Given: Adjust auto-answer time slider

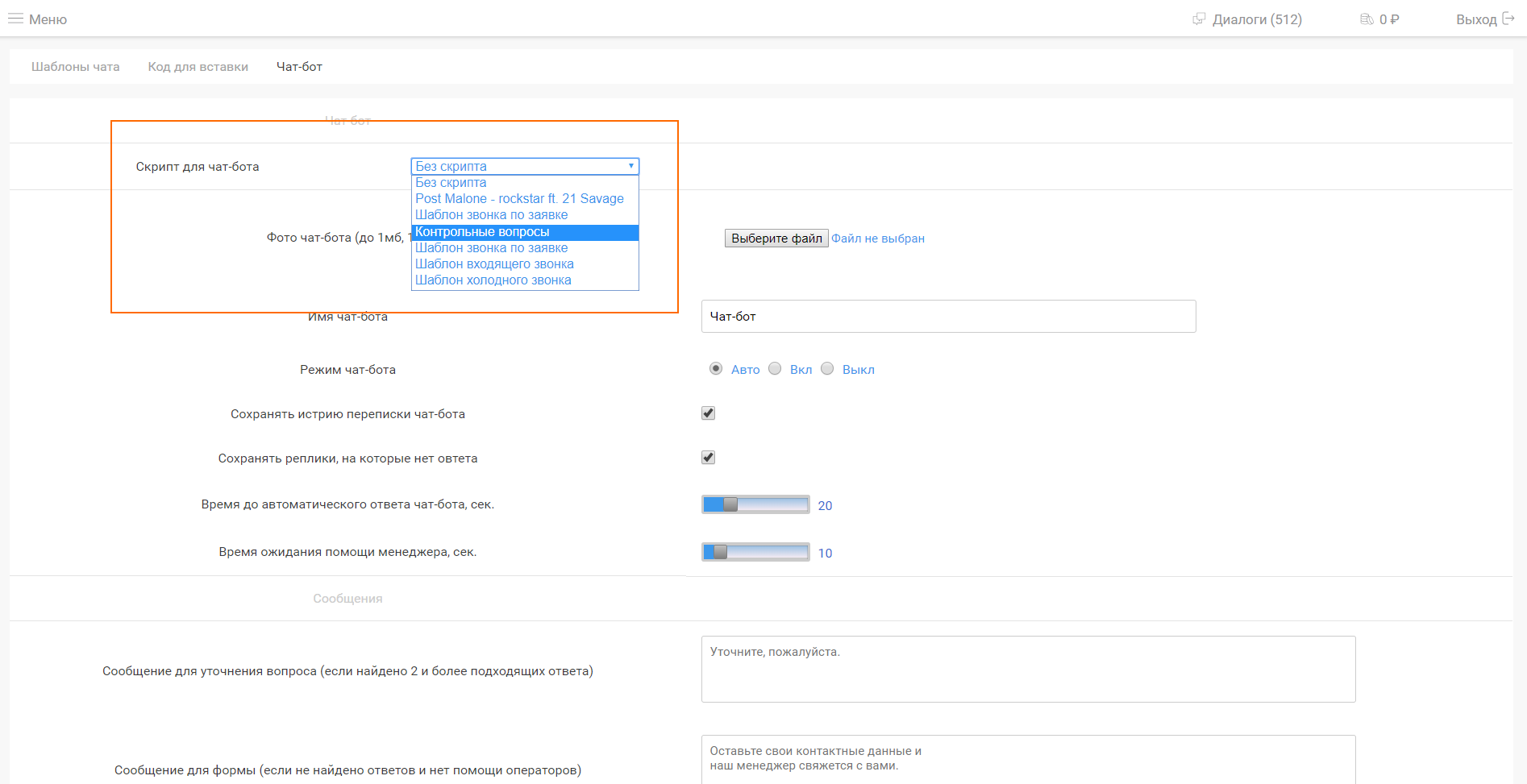Looking at the screenshot, I should (x=755, y=504).
